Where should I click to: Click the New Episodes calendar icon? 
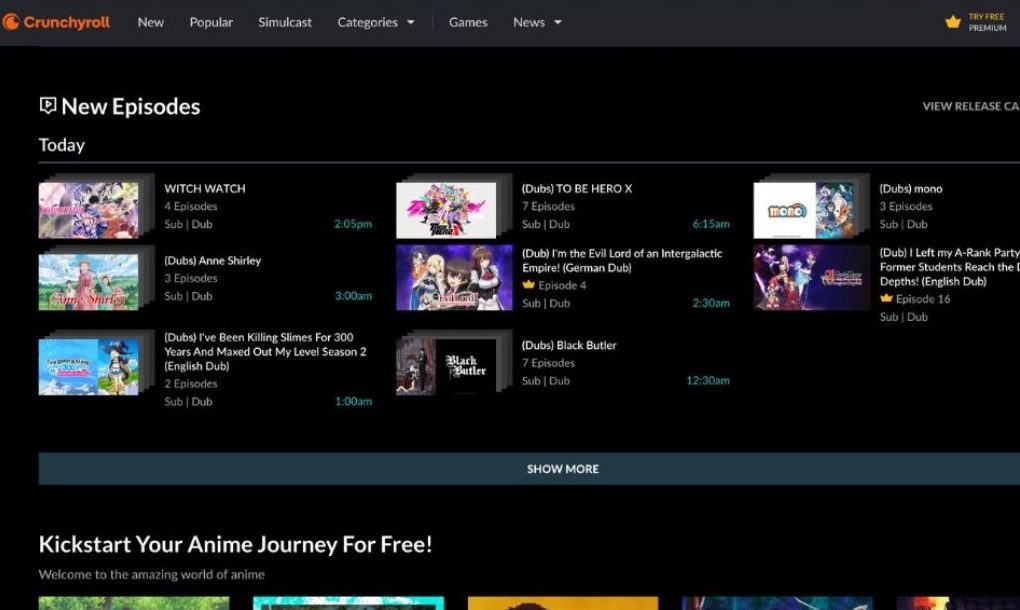click(x=47, y=105)
